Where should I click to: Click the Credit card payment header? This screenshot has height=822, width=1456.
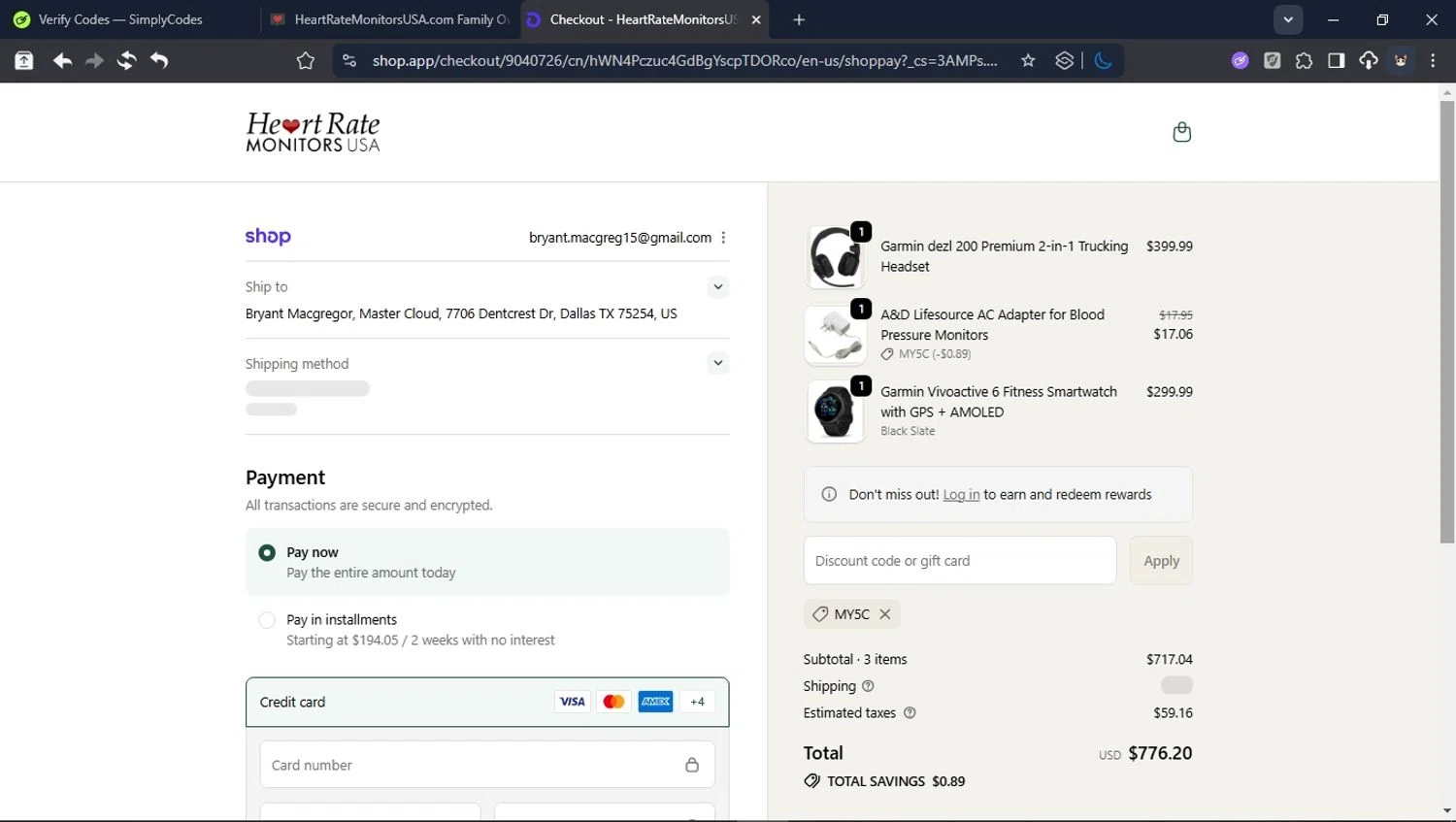[x=487, y=702]
